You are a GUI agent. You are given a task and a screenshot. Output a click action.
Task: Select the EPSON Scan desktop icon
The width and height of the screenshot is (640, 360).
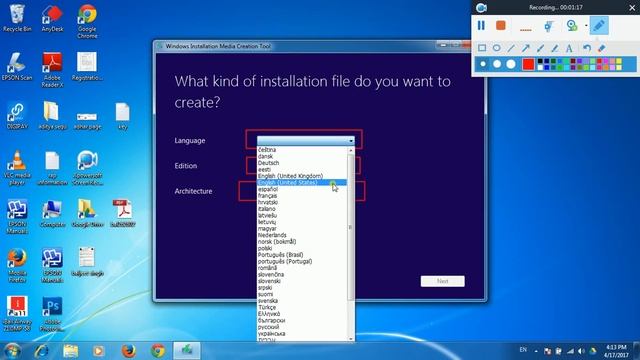(17, 67)
